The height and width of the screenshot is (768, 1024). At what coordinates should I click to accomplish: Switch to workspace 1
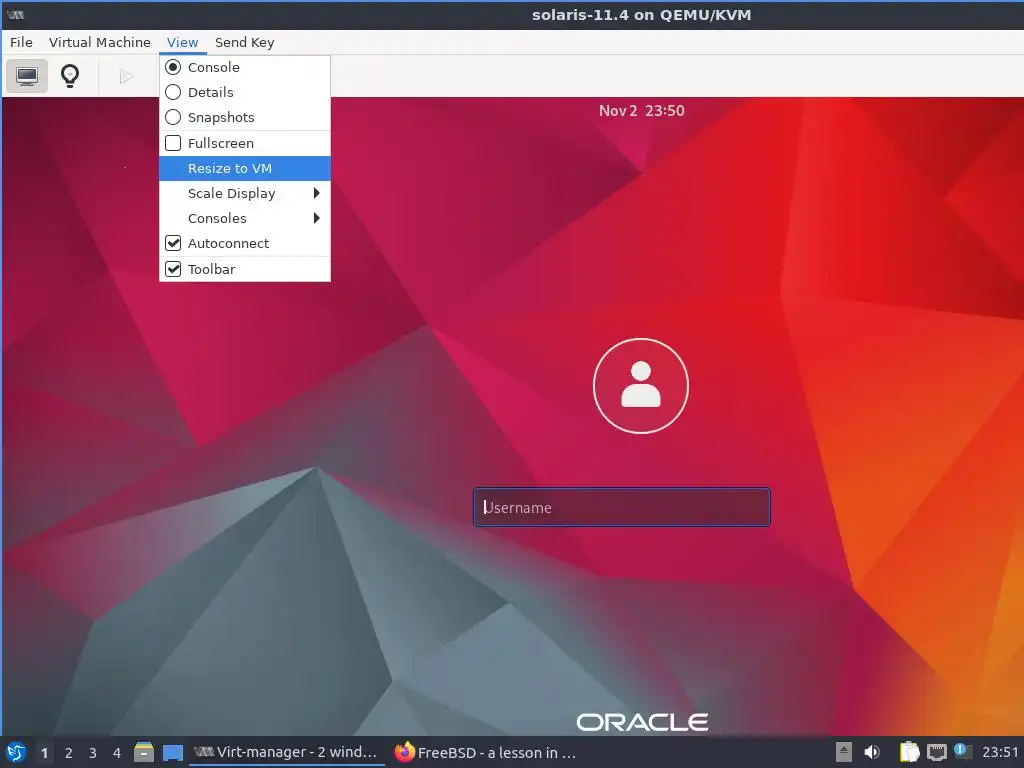pyautogui.click(x=44, y=753)
